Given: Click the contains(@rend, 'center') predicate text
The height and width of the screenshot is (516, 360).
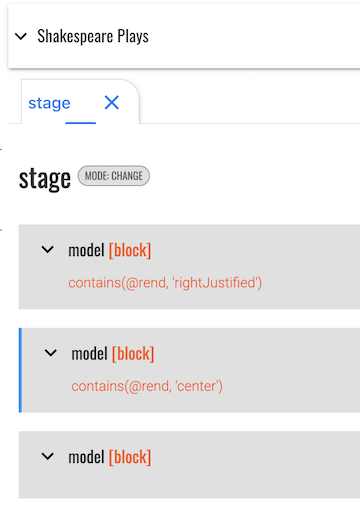Looking at the screenshot, I should [x=147, y=386].
